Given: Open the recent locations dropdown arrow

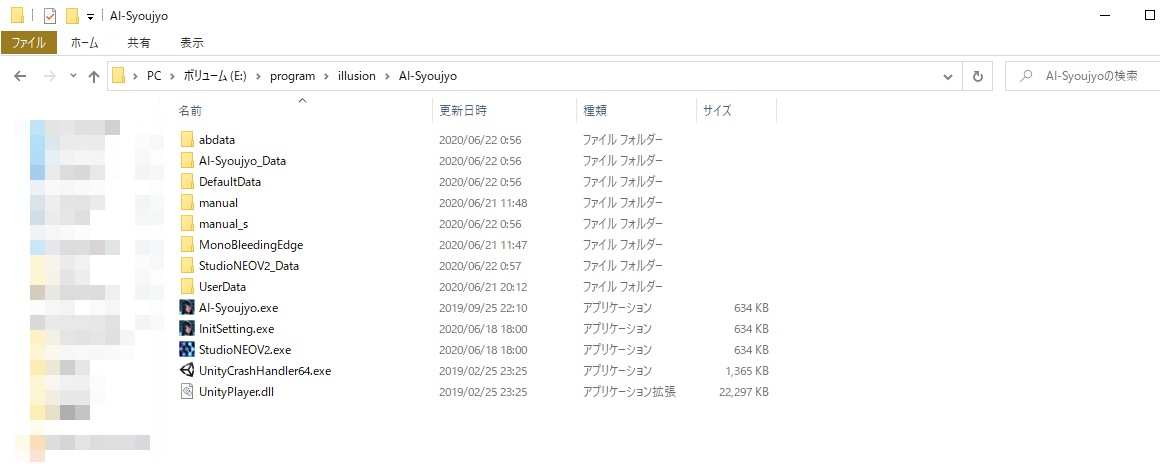Looking at the screenshot, I should (x=73, y=75).
